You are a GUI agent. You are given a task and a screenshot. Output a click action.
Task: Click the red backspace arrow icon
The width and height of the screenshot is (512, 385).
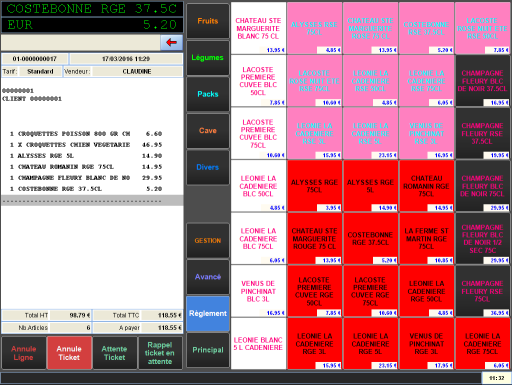(171, 42)
